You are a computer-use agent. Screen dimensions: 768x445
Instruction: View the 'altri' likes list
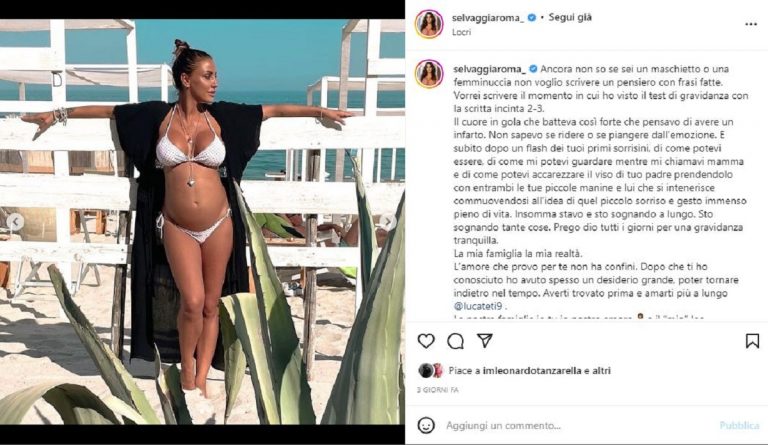click(x=601, y=371)
